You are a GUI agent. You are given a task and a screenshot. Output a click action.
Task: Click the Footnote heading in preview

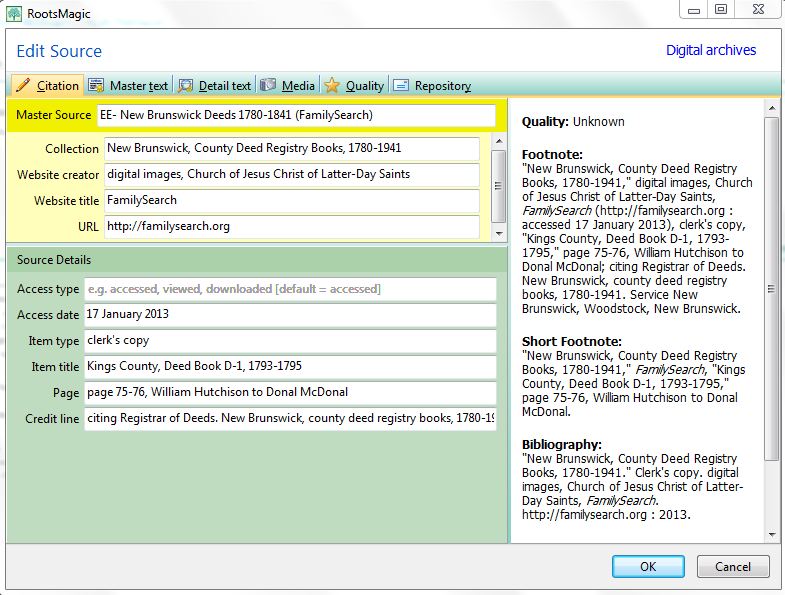coord(552,154)
